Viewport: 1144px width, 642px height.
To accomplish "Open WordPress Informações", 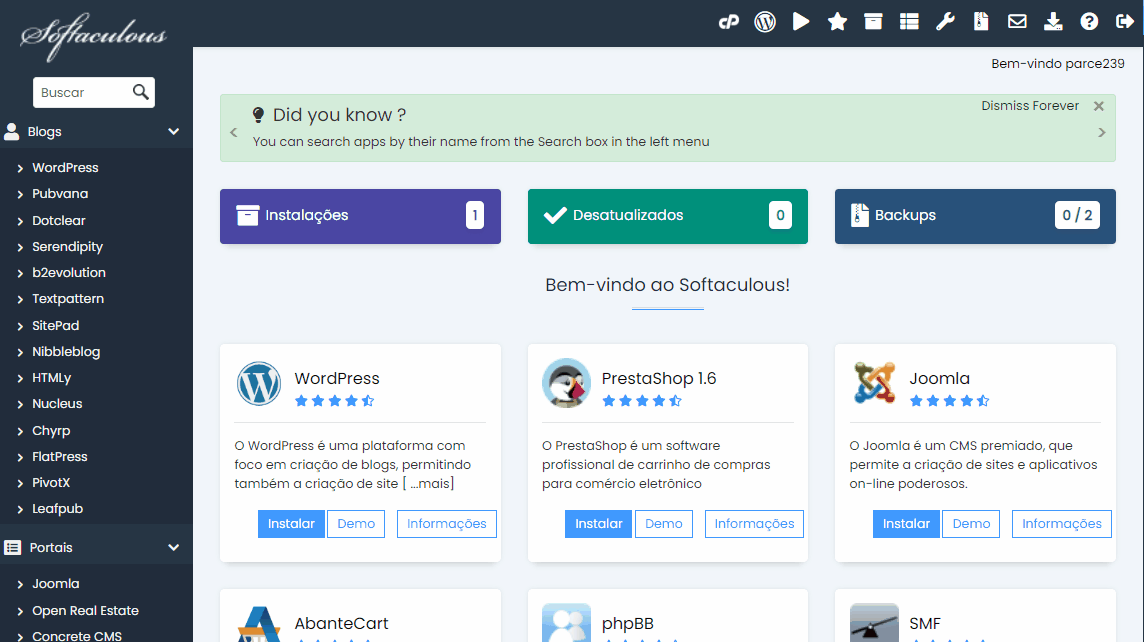I will (x=447, y=524).
